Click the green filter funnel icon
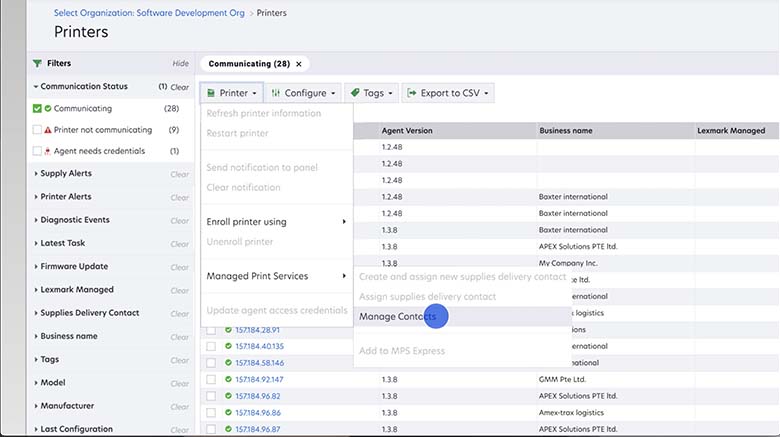Screen dimensions: 780x437 click(x=38, y=63)
